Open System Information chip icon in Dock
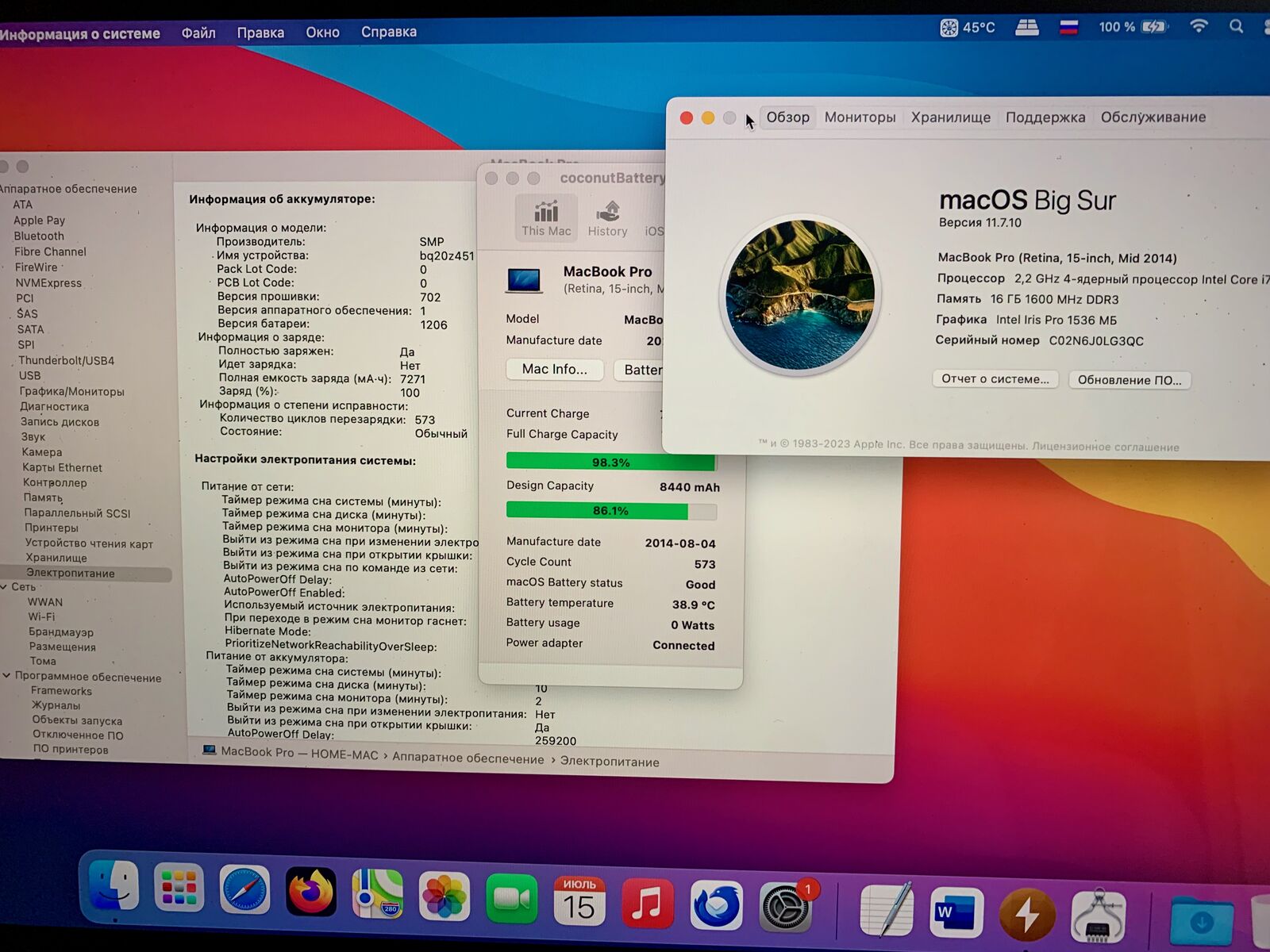 click(1099, 917)
